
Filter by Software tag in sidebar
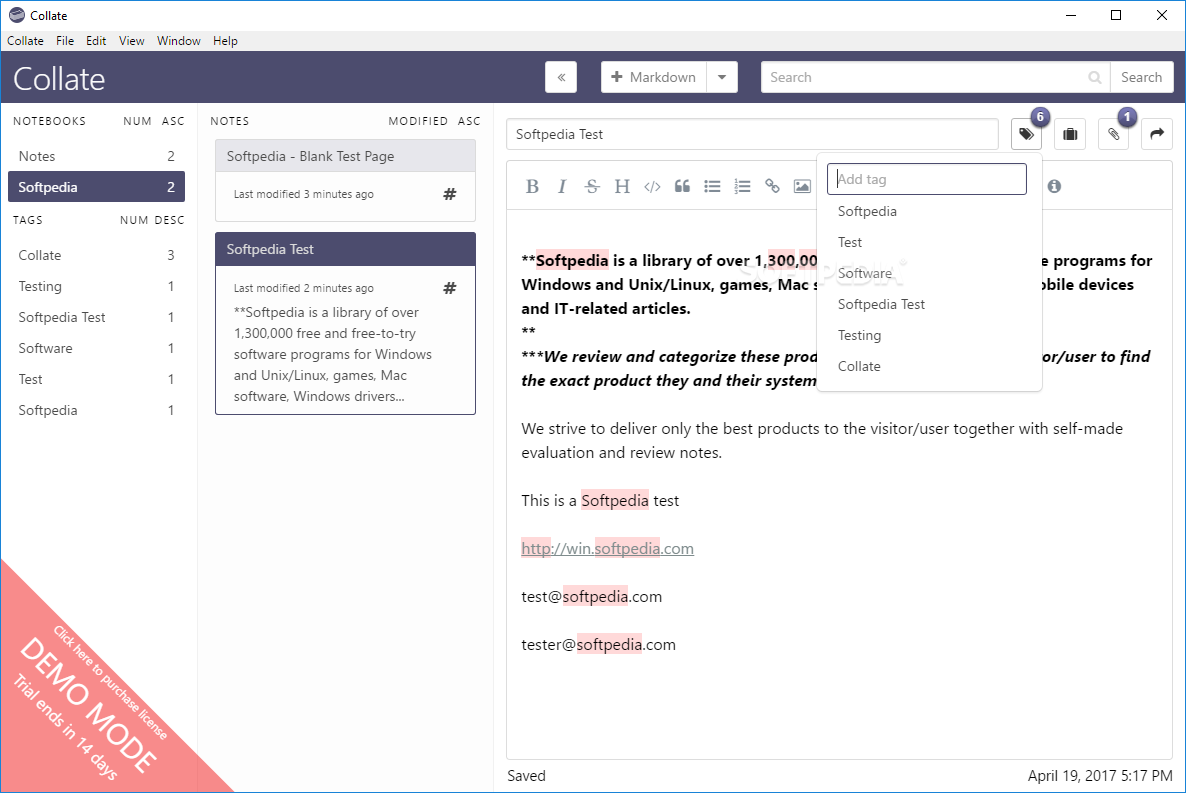point(96,348)
